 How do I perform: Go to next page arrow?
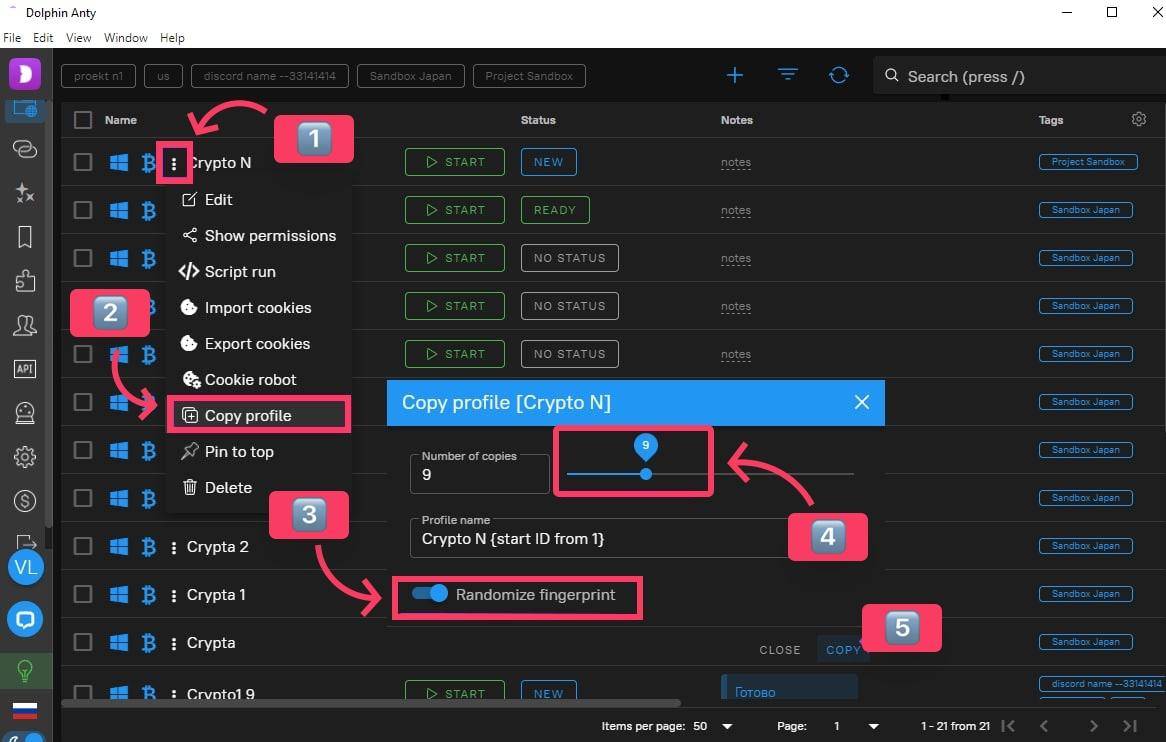point(1093,726)
